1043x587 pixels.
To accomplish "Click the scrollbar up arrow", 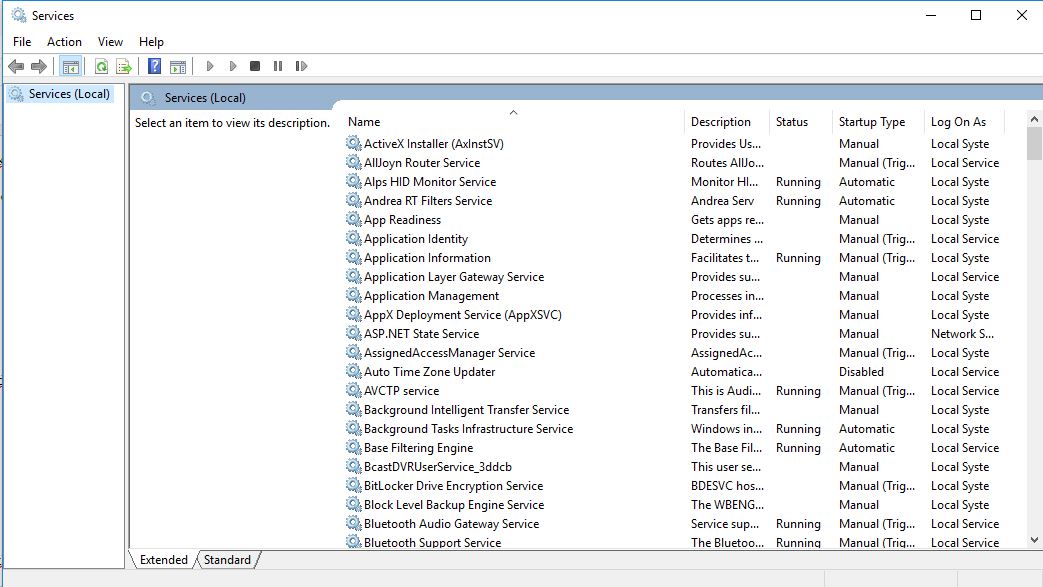I will pyautogui.click(x=1034, y=119).
